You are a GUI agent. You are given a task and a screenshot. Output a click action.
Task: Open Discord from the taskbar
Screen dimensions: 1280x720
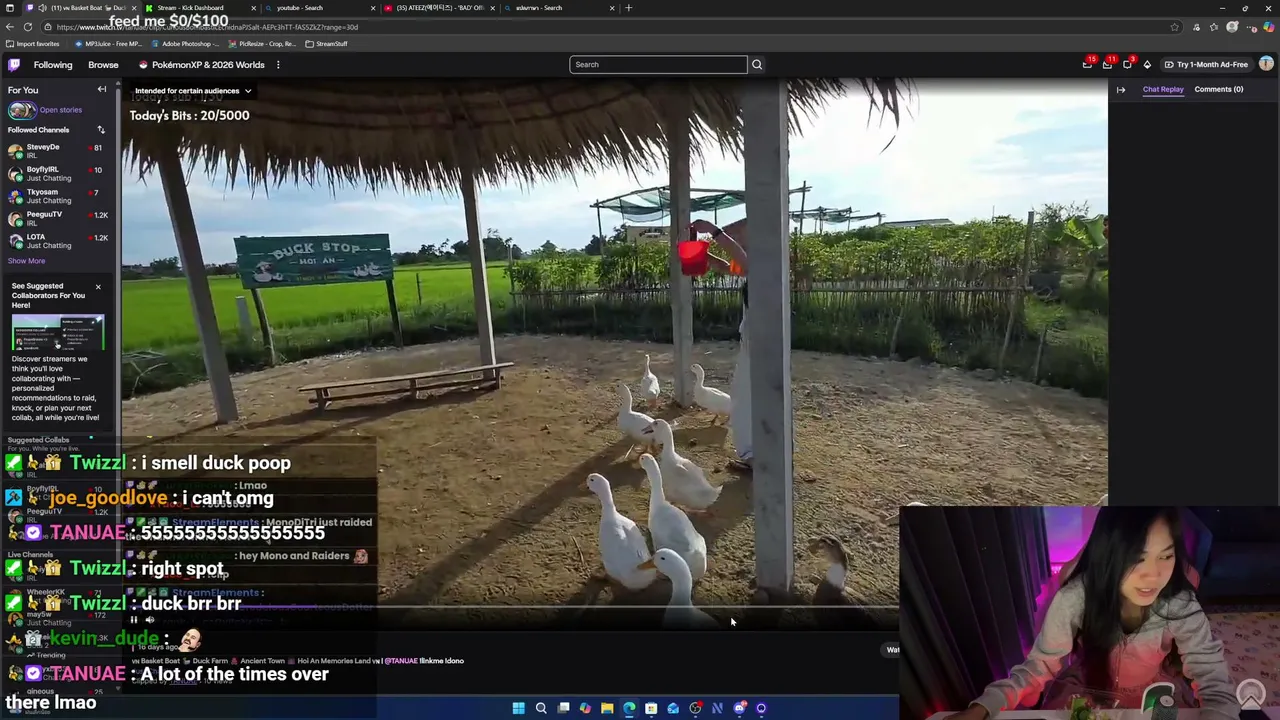(x=739, y=708)
